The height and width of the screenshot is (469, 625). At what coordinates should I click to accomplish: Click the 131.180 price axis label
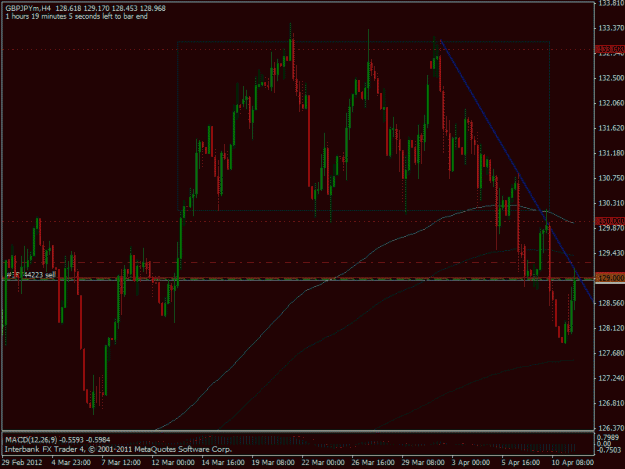click(611, 153)
